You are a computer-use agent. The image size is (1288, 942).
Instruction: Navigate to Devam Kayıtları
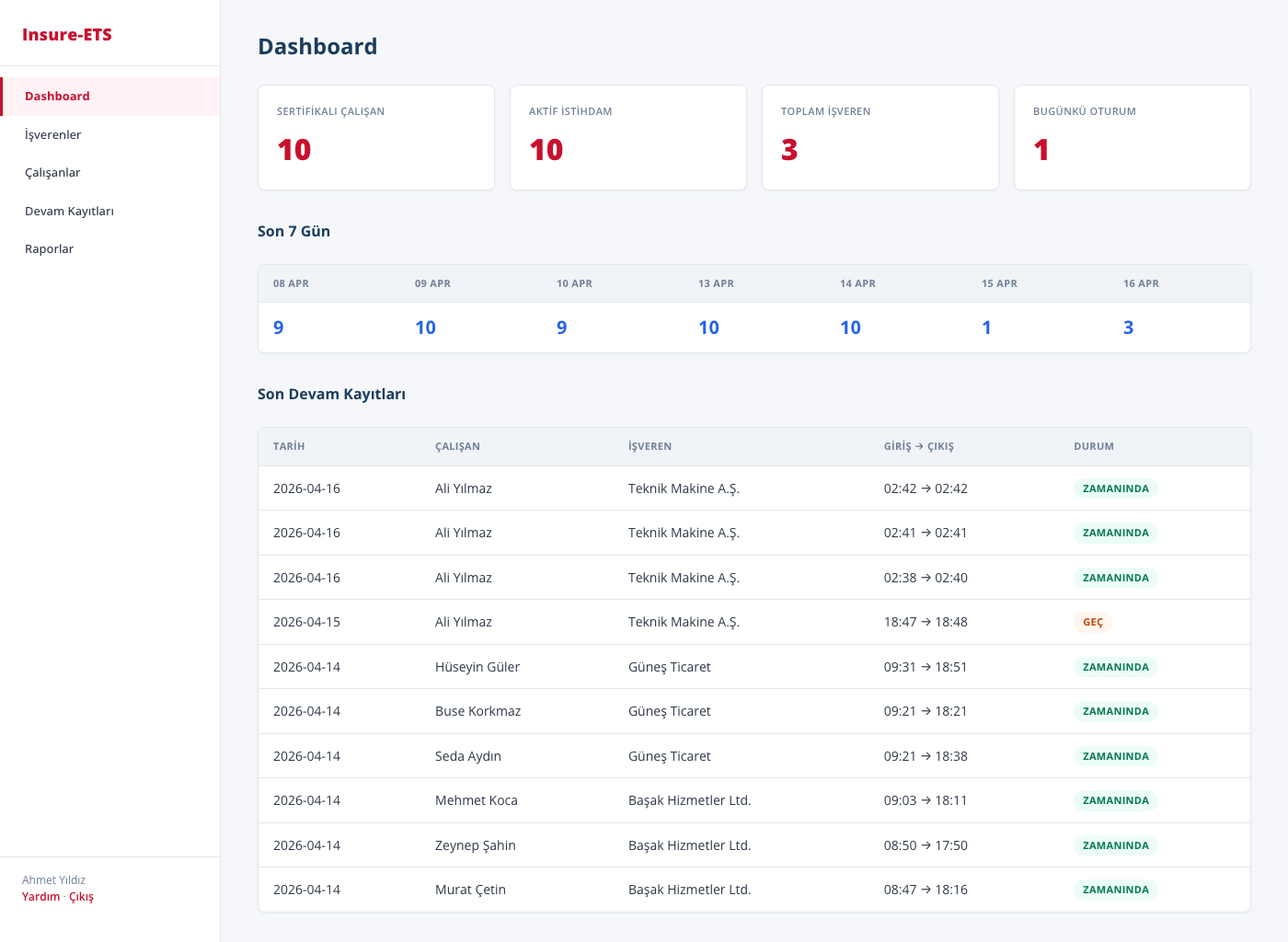(x=69, y=212)
